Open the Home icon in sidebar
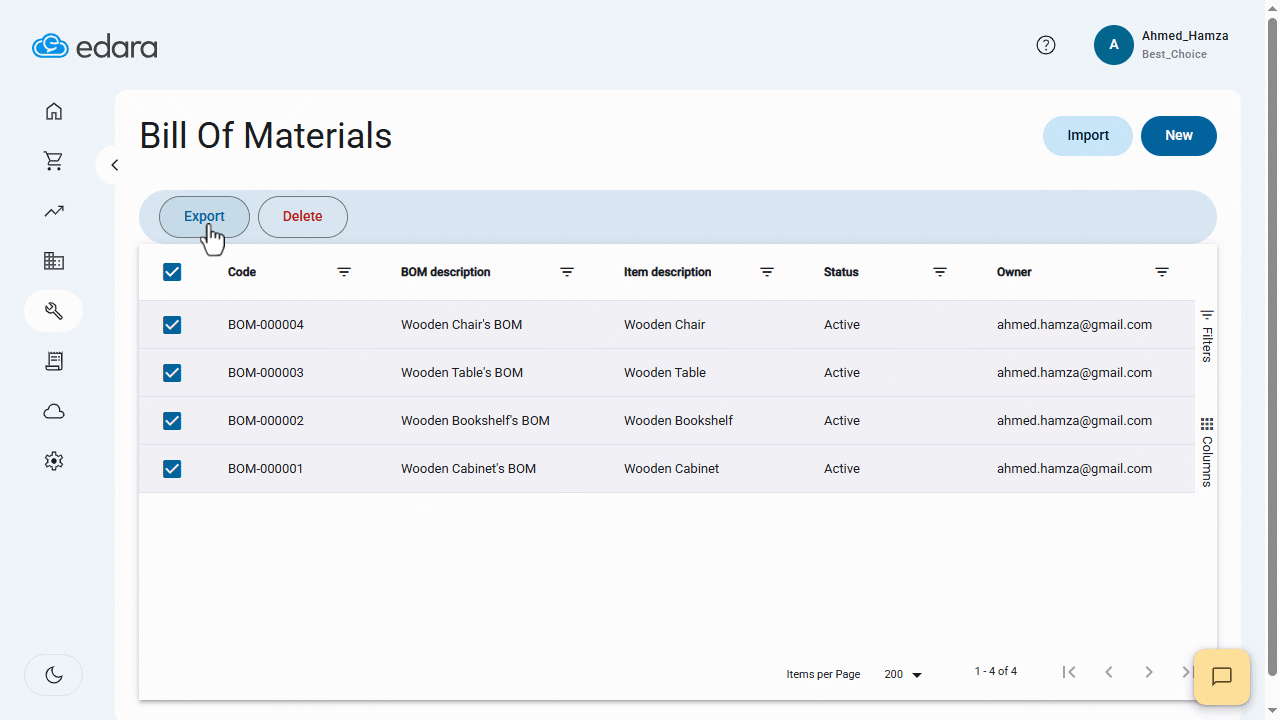 click(54, 111)
